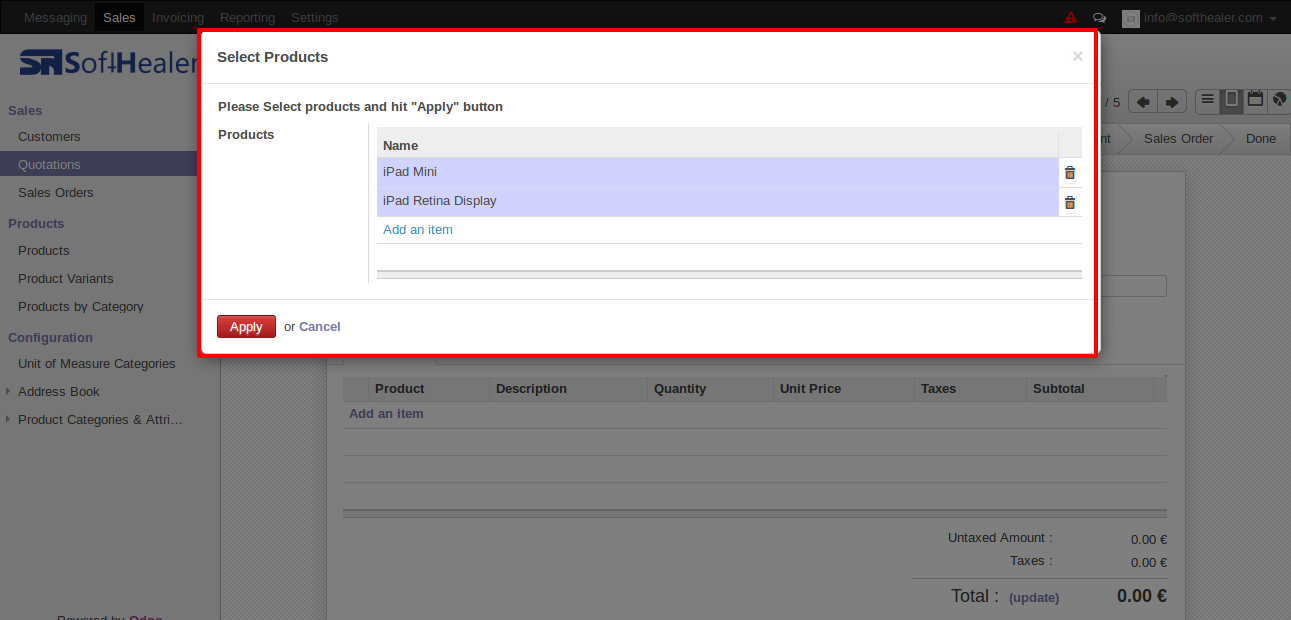Switch to form view icon
This screenshot has height=620, width=1291.
[1232, 100]
